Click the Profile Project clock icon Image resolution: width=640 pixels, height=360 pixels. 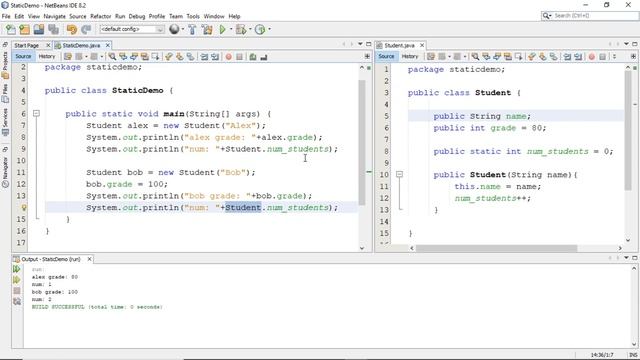coord(260,29)
